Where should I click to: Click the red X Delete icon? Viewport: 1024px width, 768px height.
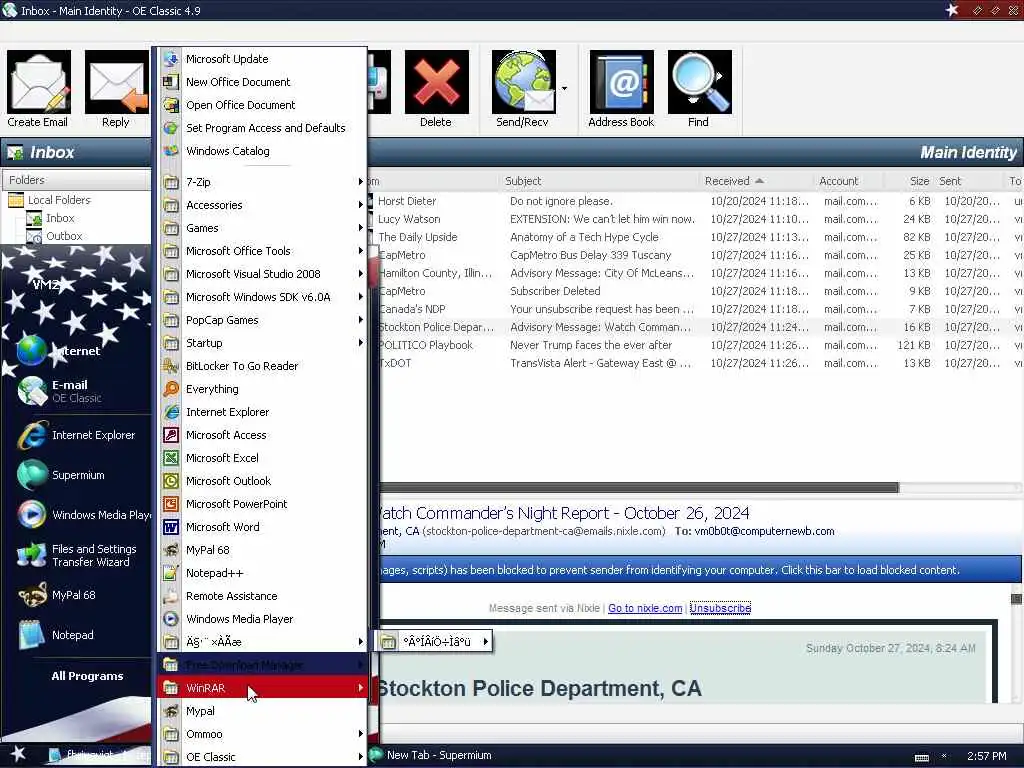point(436,81)
